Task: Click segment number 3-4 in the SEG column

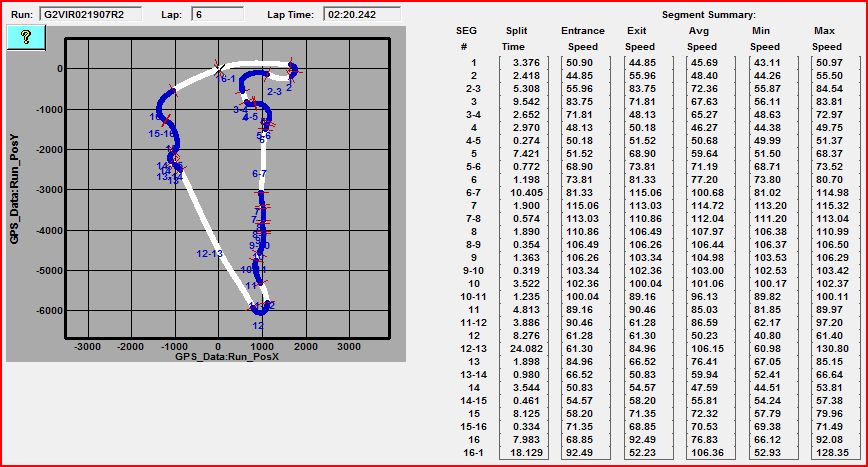Action: (x=473, y=115)
